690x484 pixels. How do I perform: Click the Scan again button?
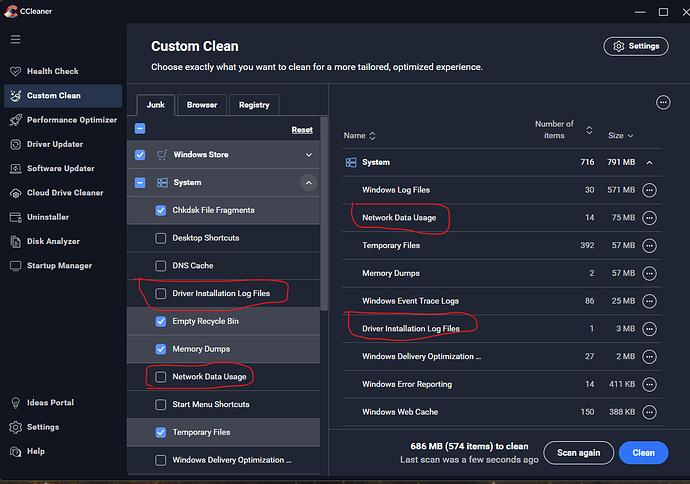[x=578, y=452]
